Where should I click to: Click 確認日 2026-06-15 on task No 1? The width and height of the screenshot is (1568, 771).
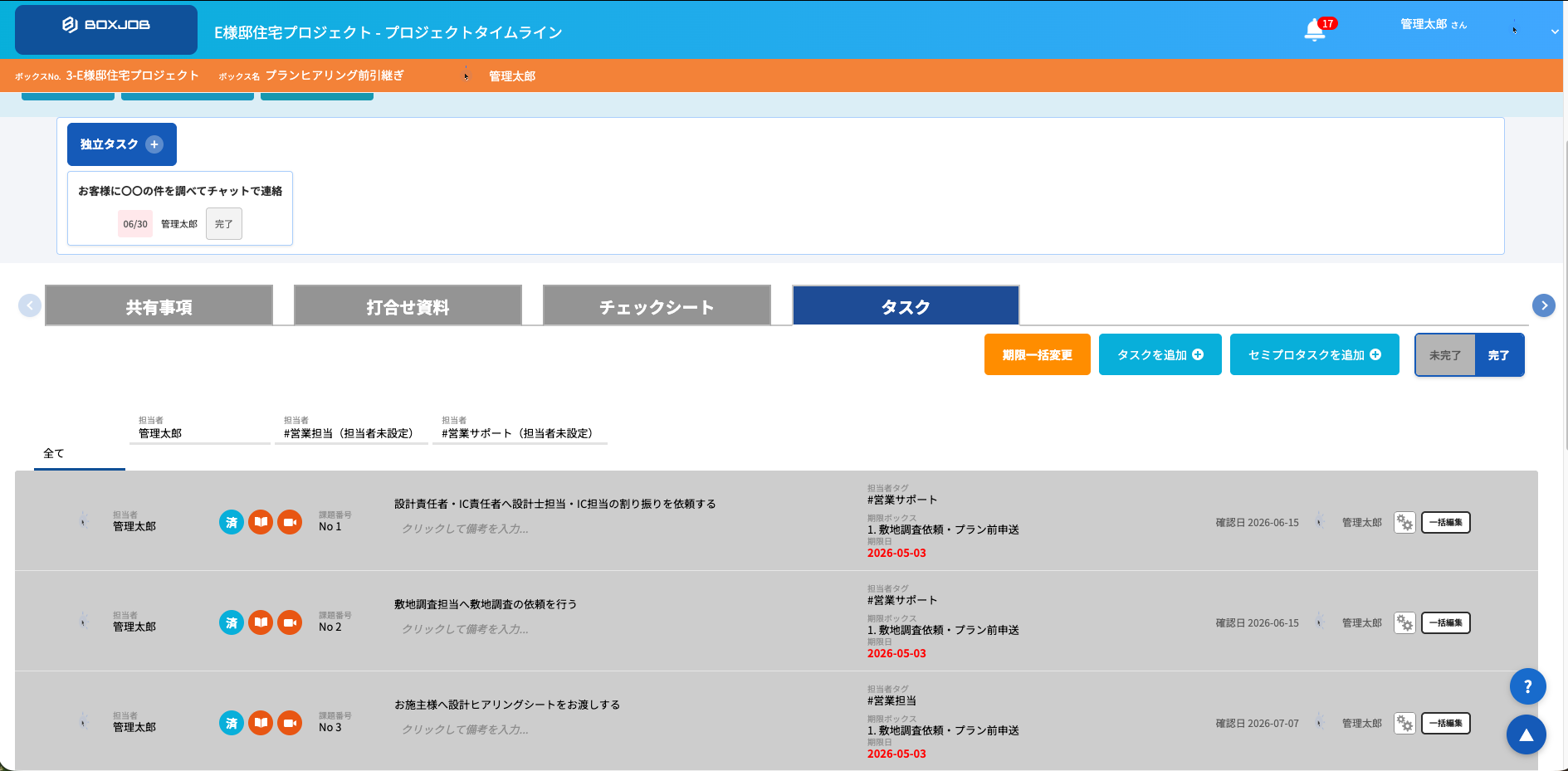(1258, 523)
